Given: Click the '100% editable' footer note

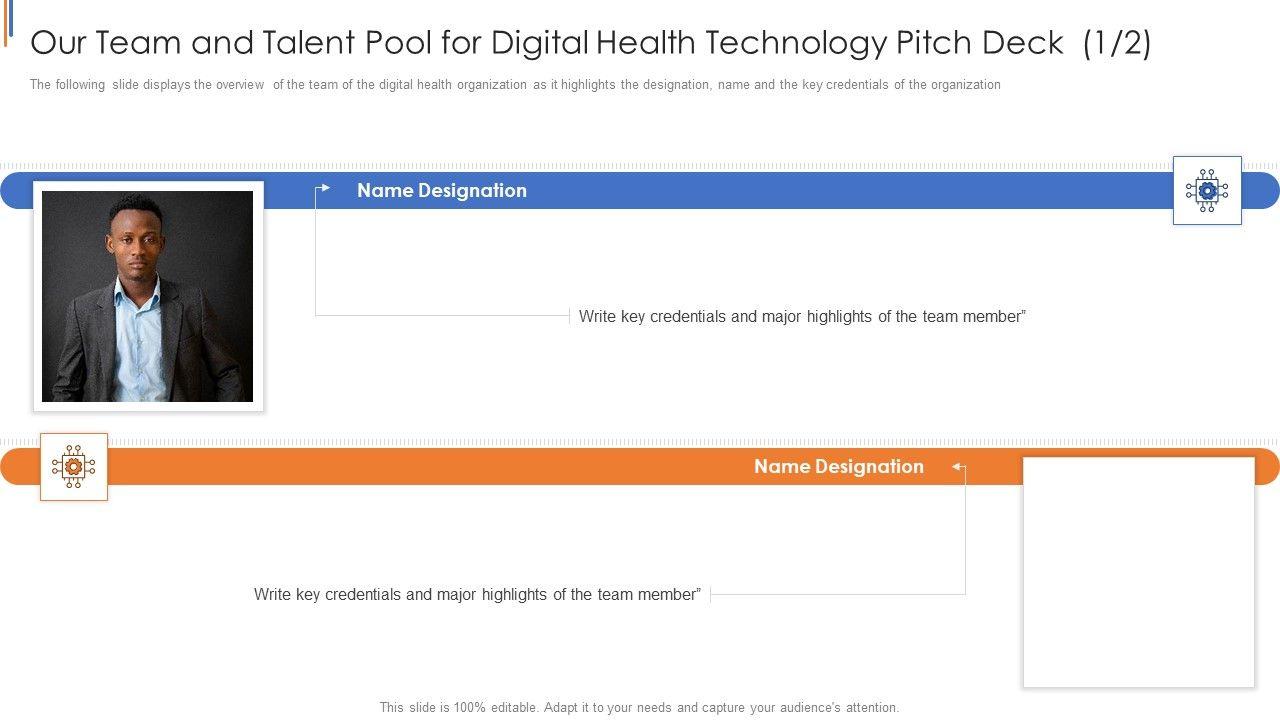Looking at the screenshot, I should (639, 707).
